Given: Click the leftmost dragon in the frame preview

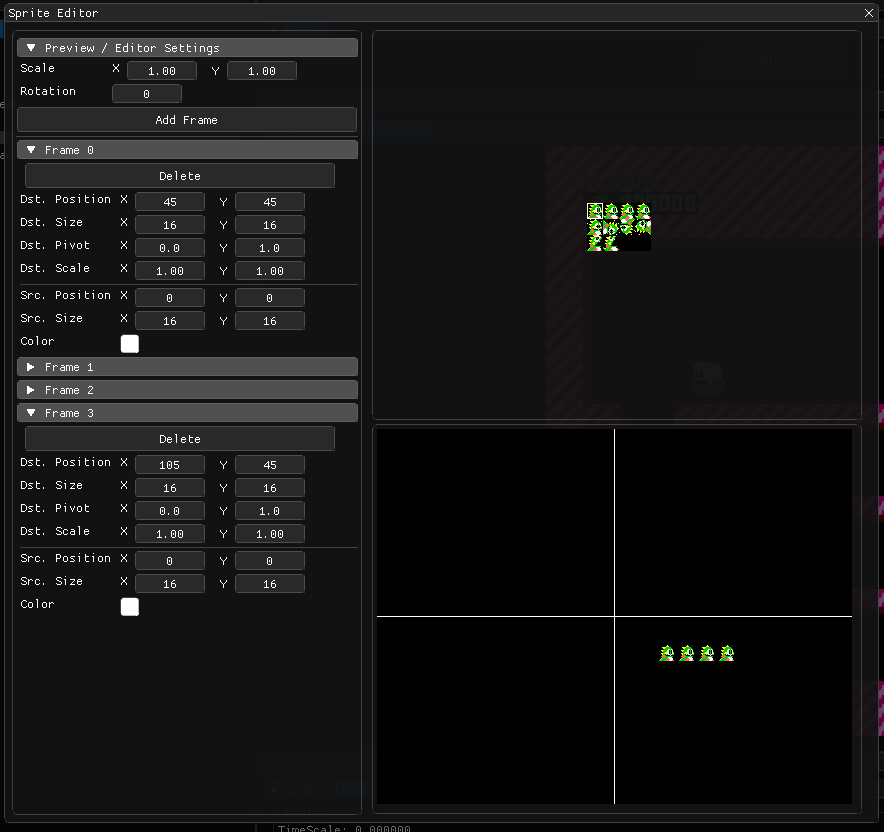Looking at the screenshot, I should [x=667, y=653].
